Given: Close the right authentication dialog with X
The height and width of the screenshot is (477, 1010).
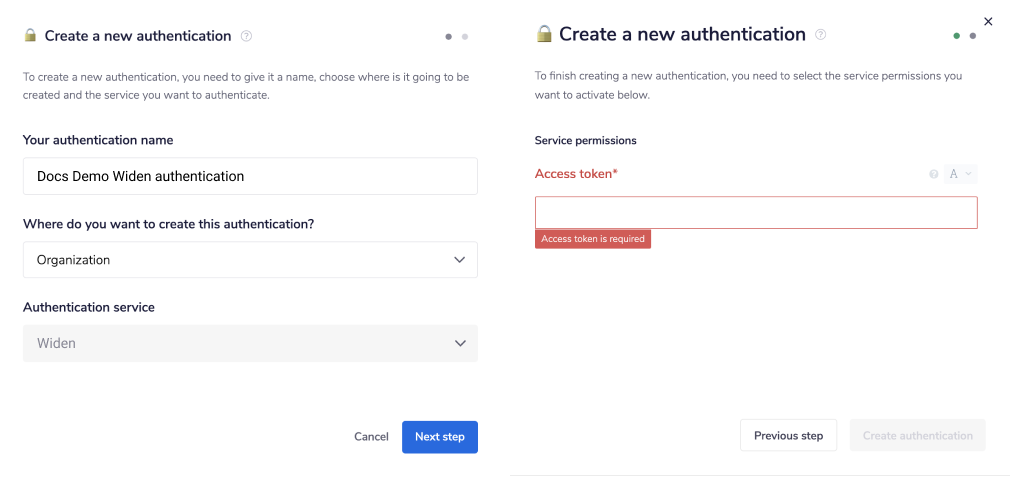Looking at the screenshot, I should tap(989, 21).
